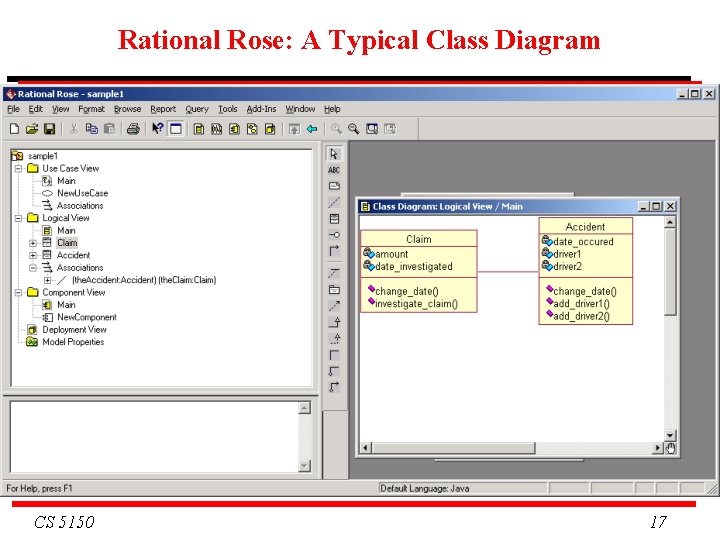
Task: Click the Print icon in the toolbar
Action: pyautogui.click(x=133, y=129)
